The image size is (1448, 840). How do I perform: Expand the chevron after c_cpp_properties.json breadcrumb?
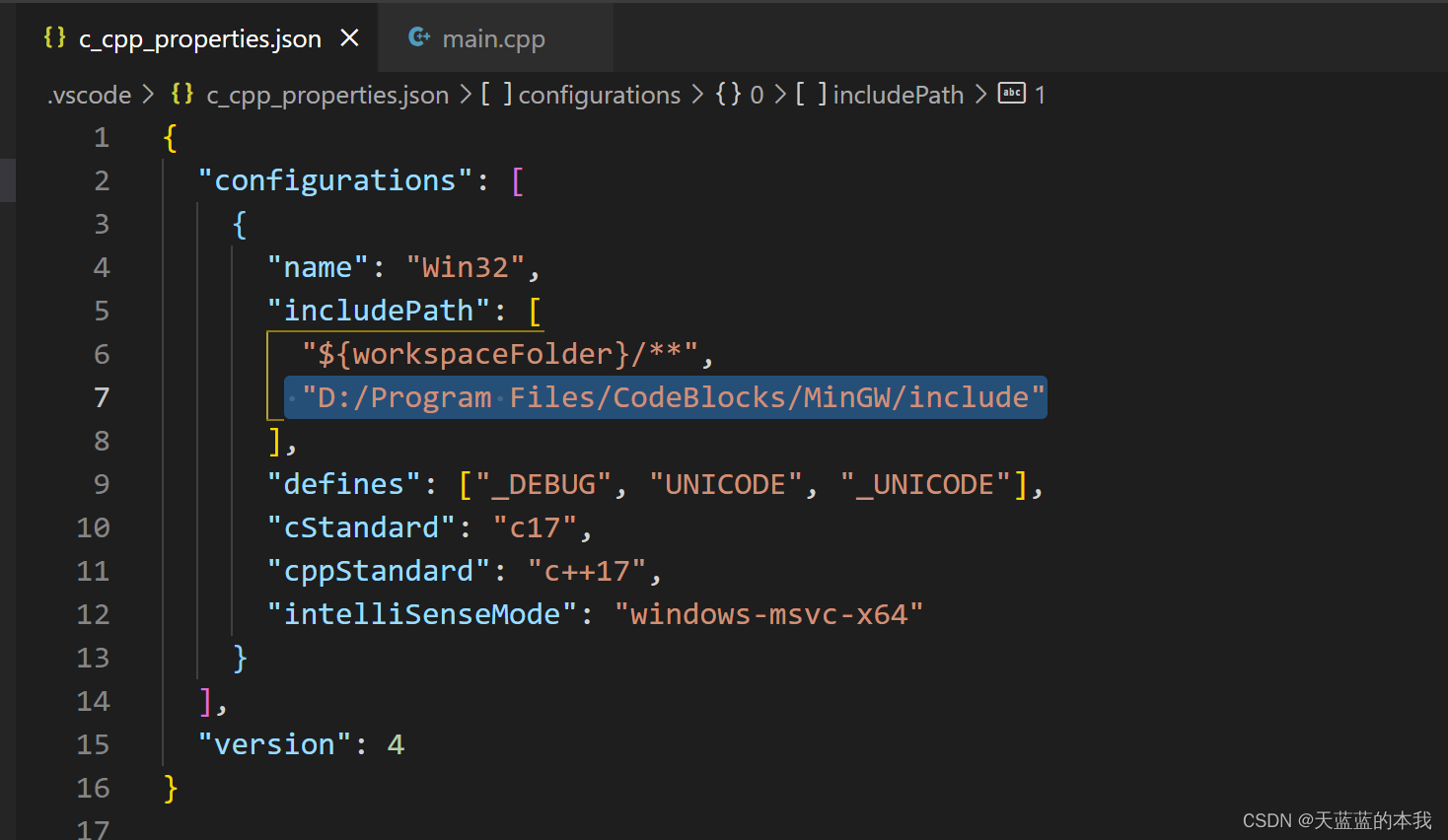pos(466,95)
